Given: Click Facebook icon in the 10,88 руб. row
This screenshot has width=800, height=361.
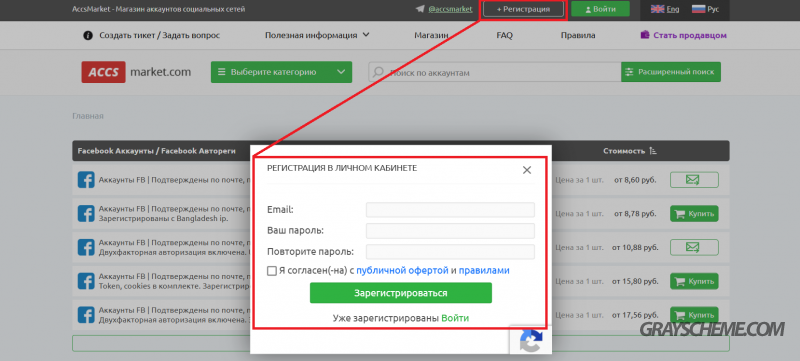Looking at the screenshot, I should [x=86, y=247].
